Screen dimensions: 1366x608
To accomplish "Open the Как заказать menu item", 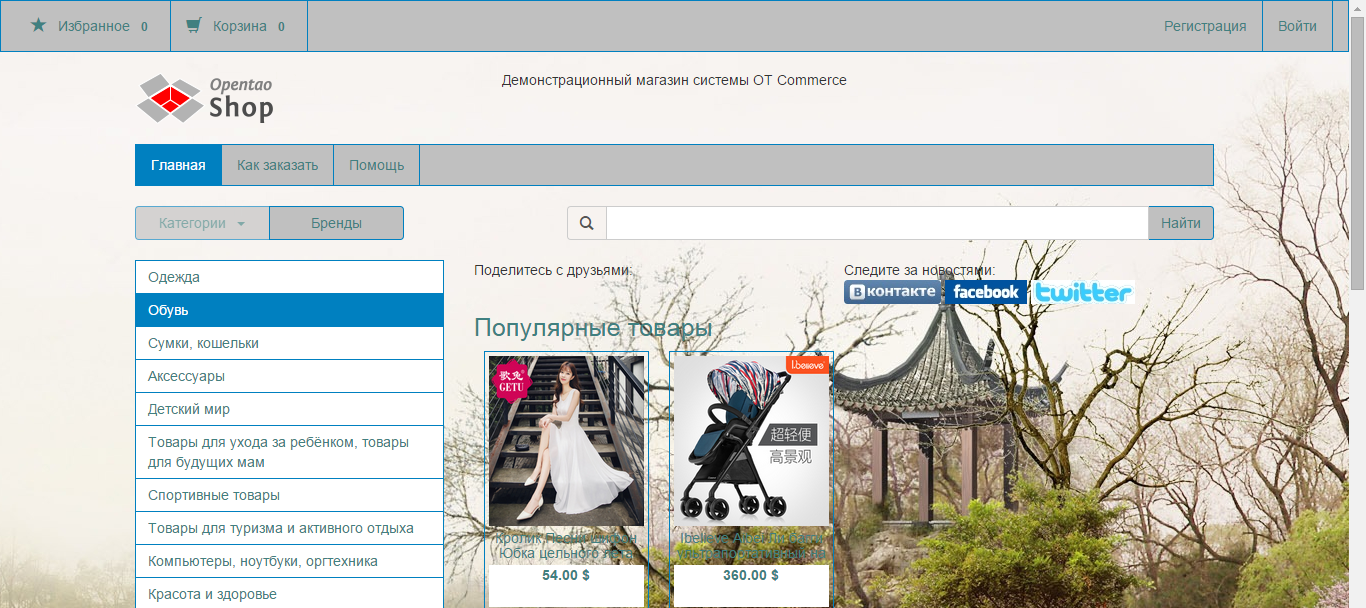I will pyautogui.click(x=277, y=165).
